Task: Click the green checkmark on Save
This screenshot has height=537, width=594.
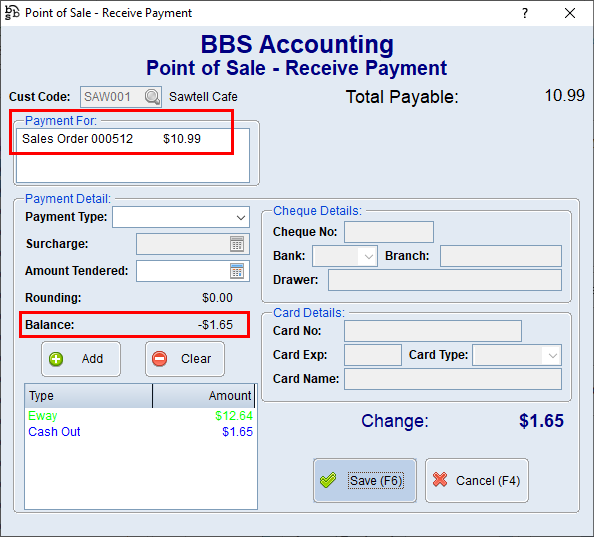Action: point(328,480)
